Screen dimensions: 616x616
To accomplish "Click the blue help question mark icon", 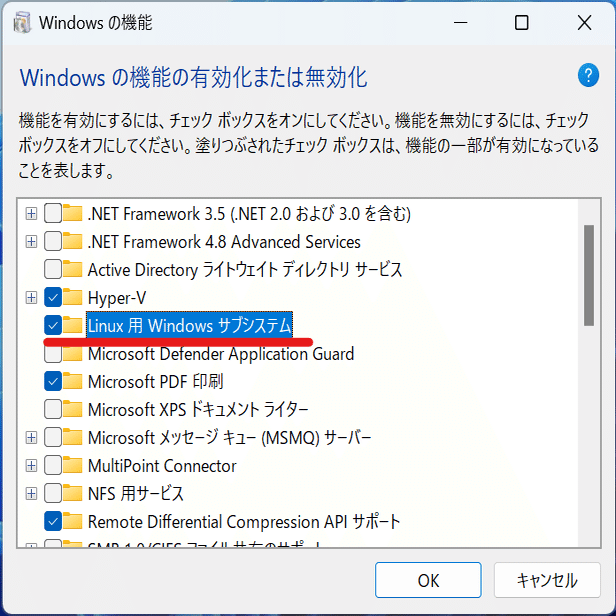I will coord(588,76).
